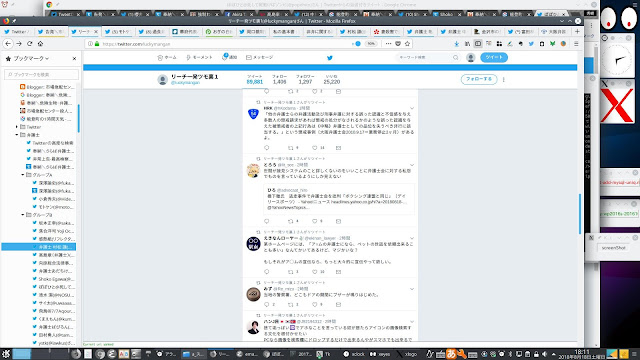Image resolution: width=640 pixels, height=360 pixels.
Task: Open the page actions three-dot menu
Action: point(388,44)
